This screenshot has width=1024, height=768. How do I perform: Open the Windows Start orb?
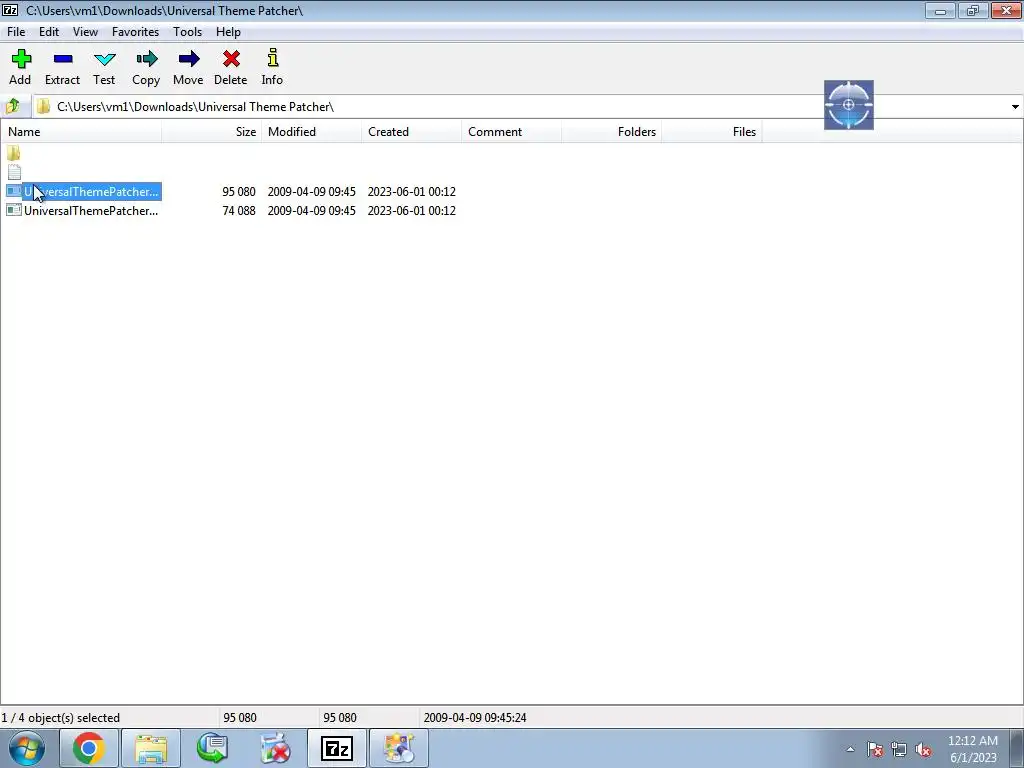click(x=27, y=748)
